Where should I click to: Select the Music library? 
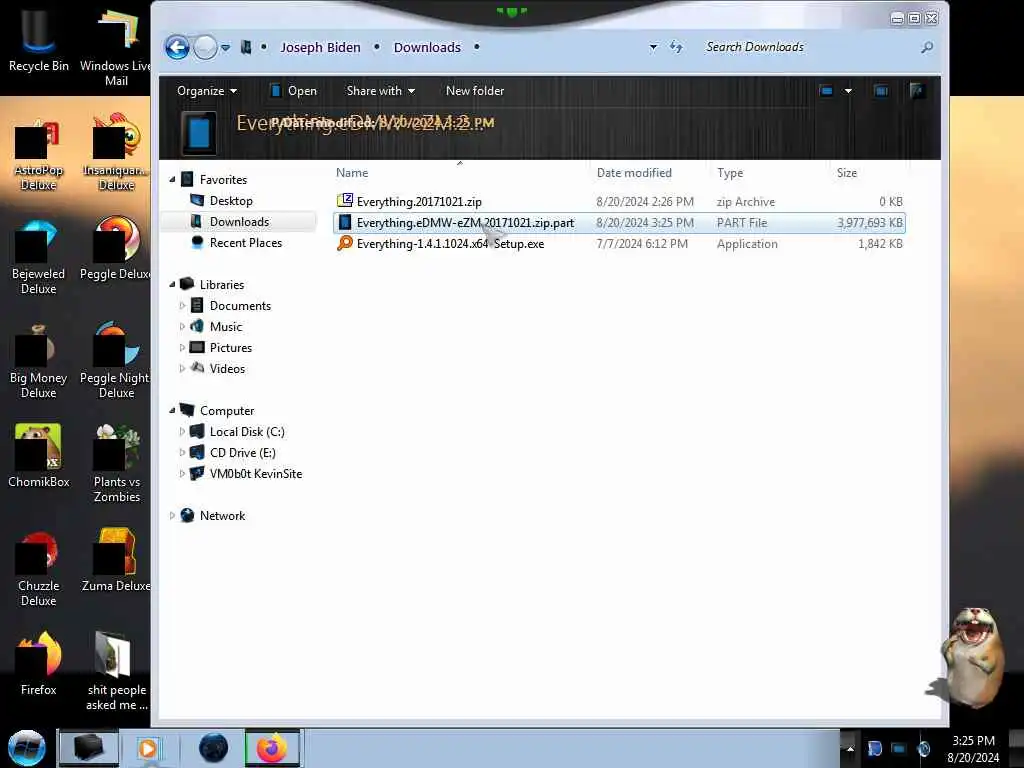[x=225, y=326]
